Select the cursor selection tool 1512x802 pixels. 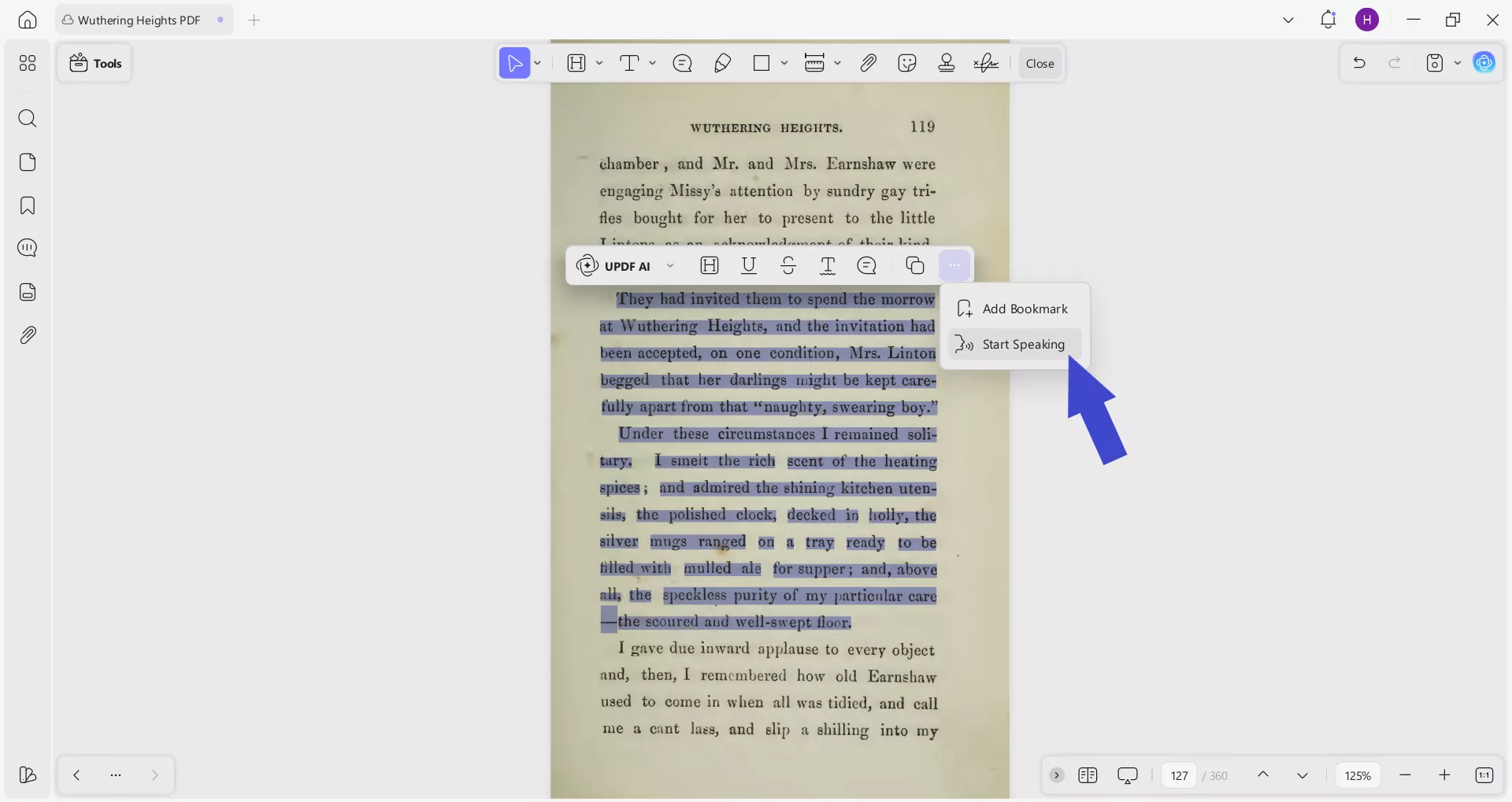click(515, 63)
